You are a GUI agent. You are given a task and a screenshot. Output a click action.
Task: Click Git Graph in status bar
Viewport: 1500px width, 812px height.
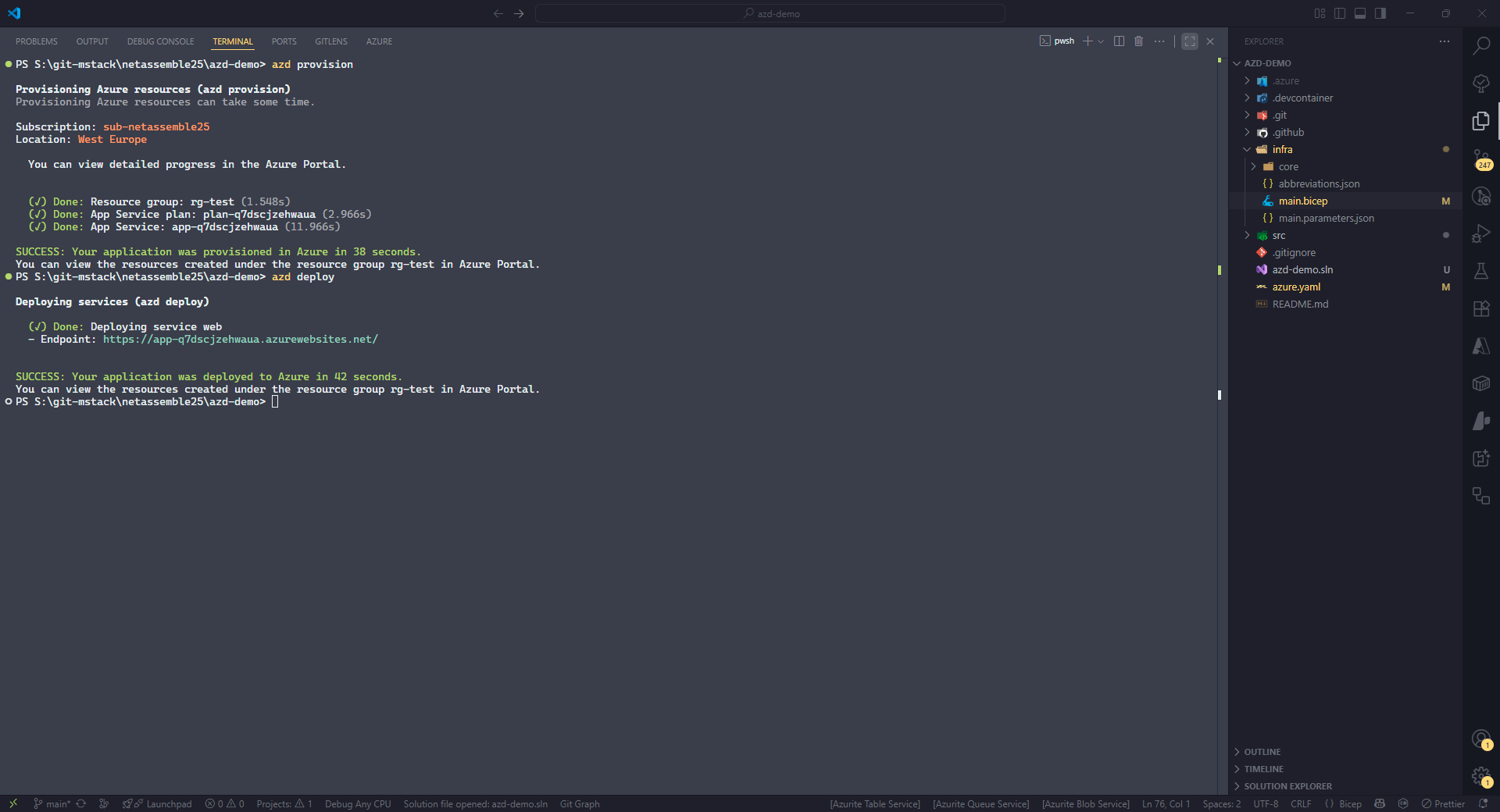pyautogui.click(x=579, y=804)
